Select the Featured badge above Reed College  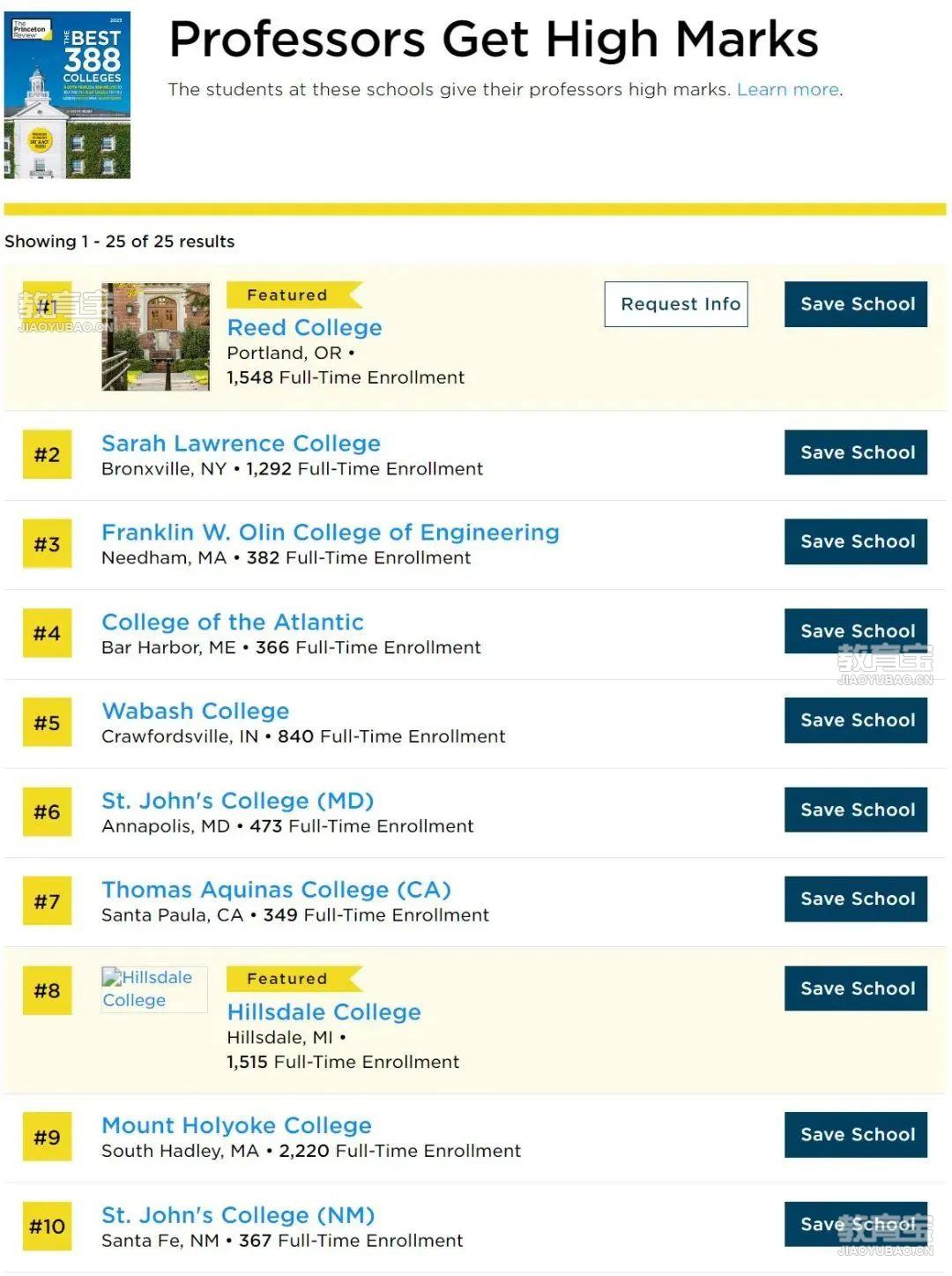click(x=294, y=295)
